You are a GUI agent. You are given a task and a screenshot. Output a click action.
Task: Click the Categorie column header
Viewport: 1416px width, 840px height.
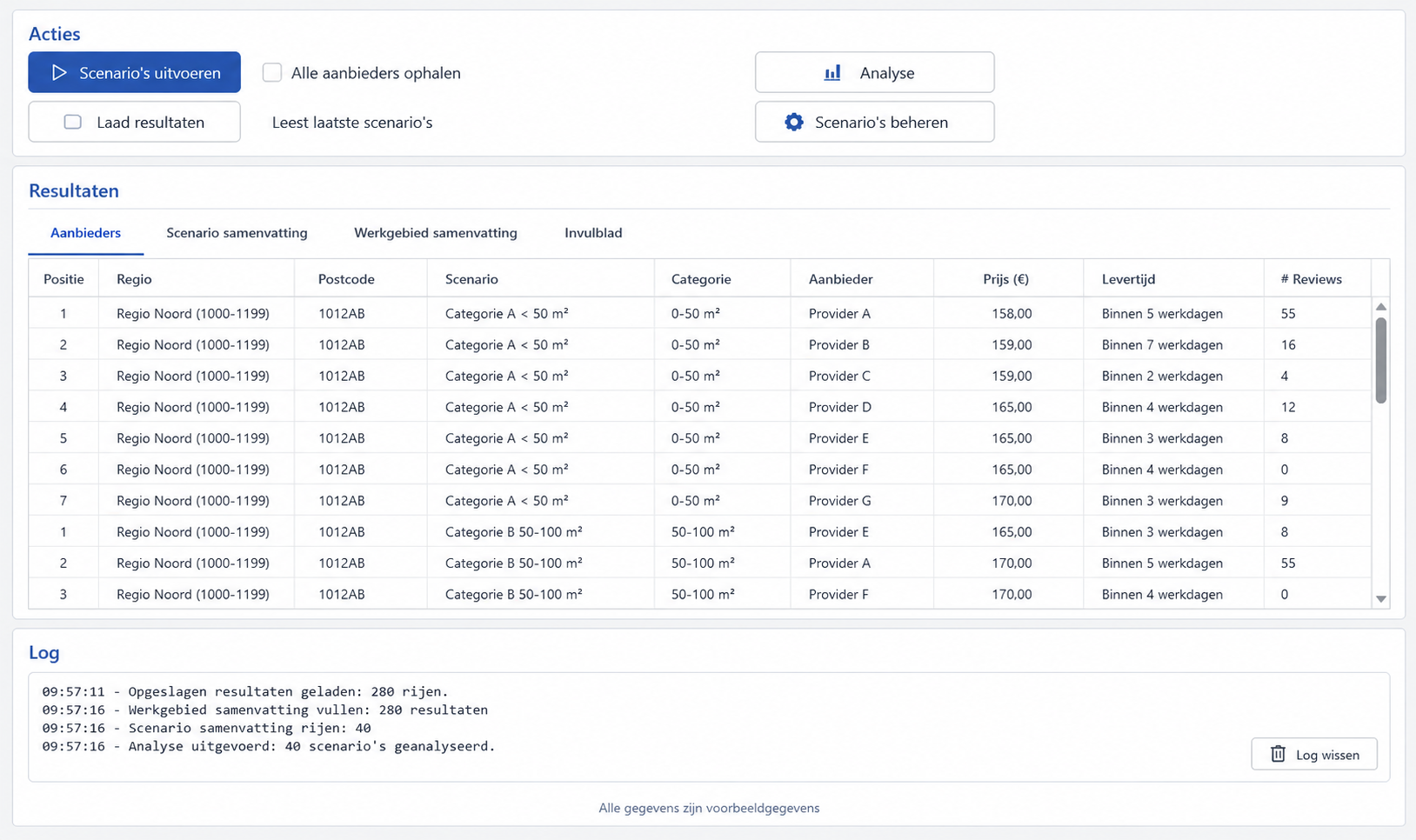click(x=723, y=279)
